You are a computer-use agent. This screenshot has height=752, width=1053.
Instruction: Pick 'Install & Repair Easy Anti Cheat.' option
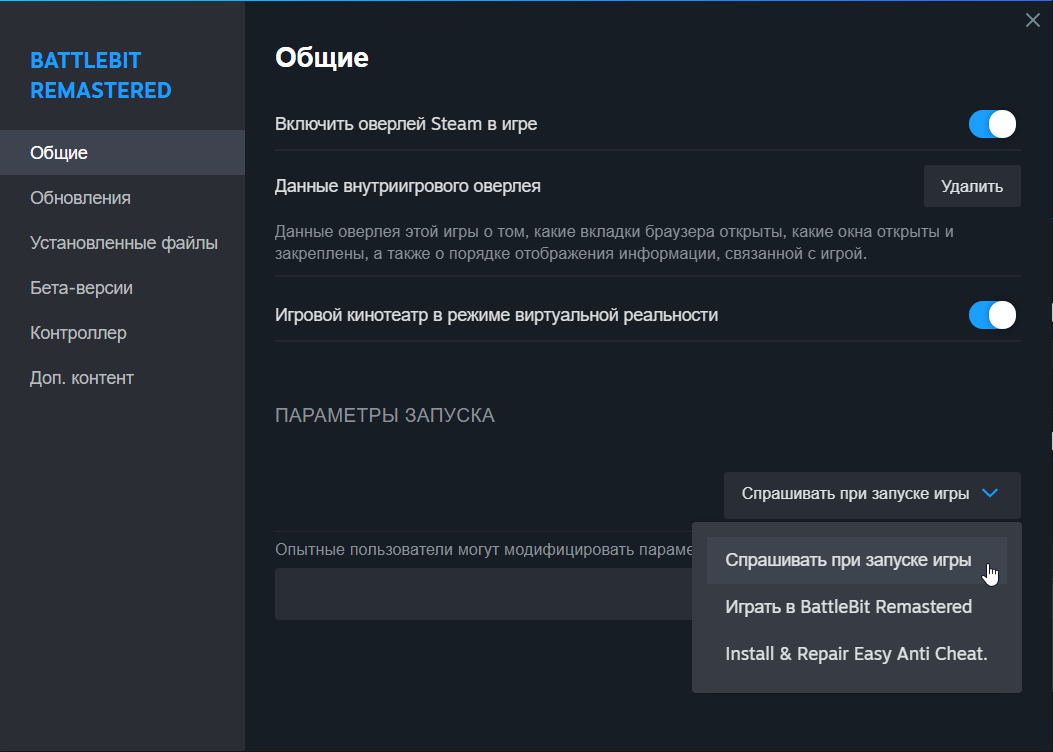[x=856, y=654]
